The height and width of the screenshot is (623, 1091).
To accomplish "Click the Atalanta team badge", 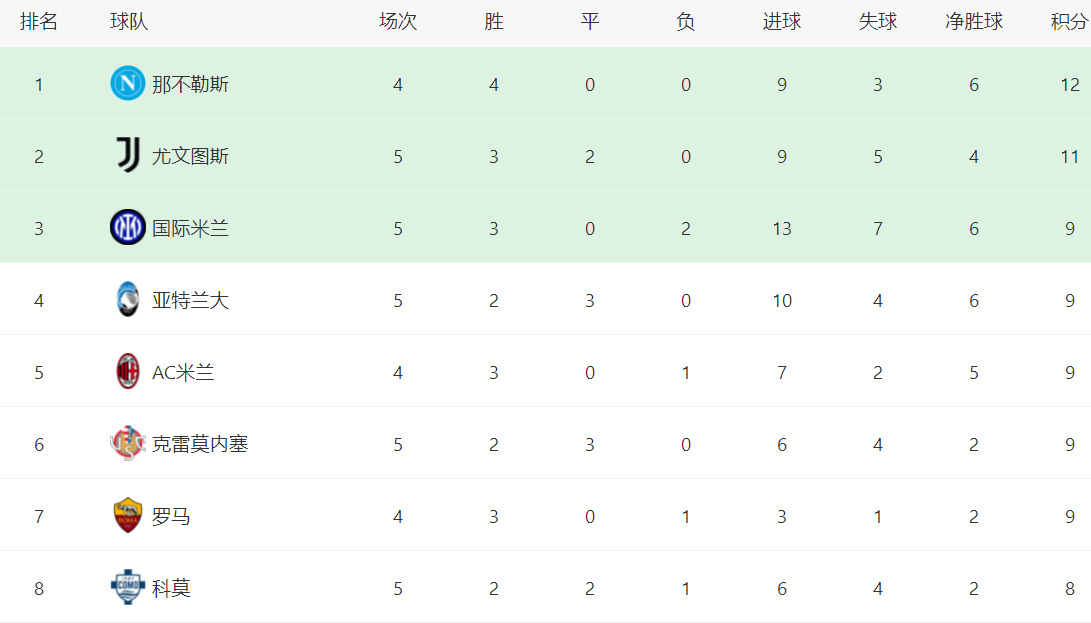I will pos(127,300).
